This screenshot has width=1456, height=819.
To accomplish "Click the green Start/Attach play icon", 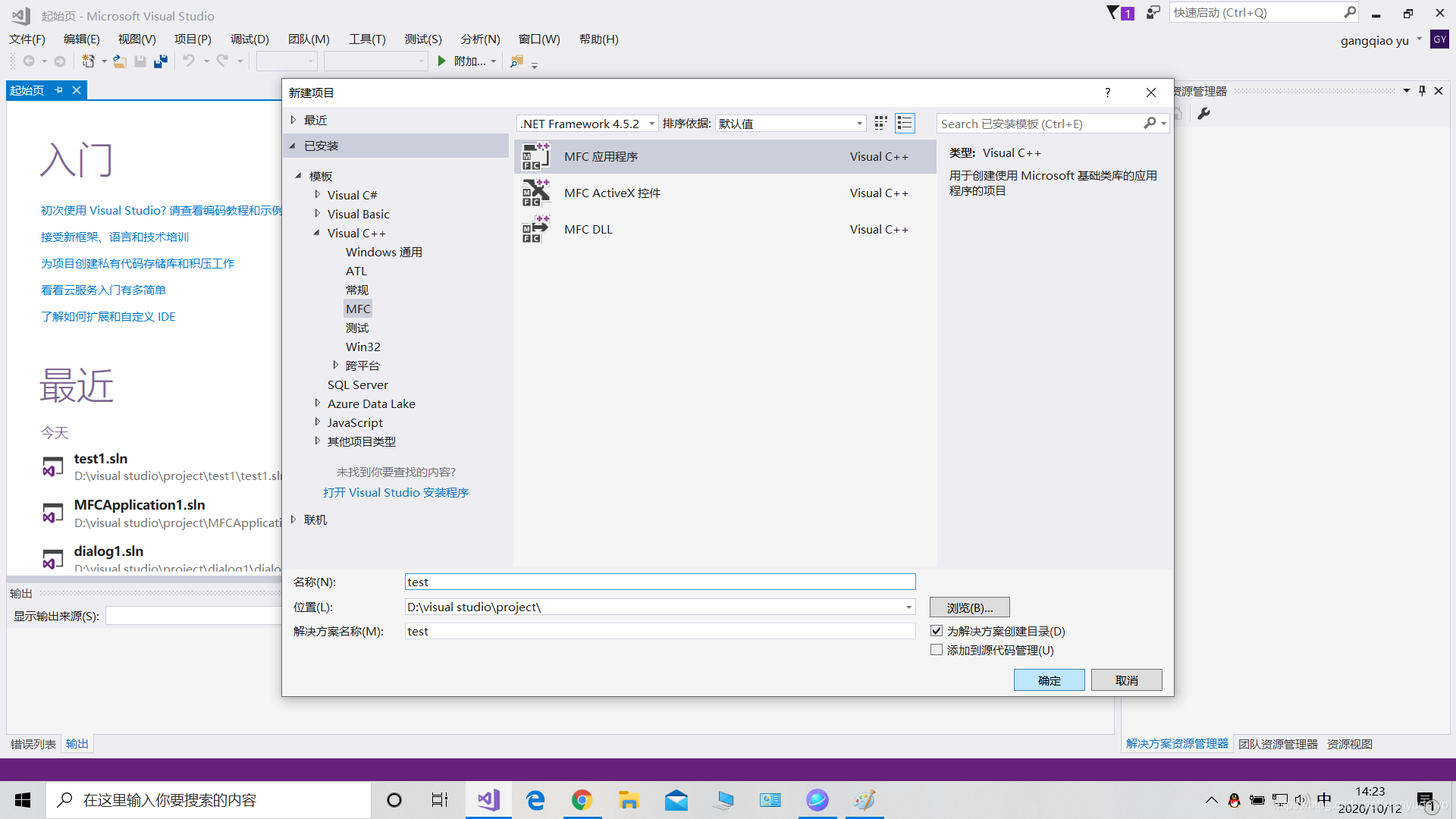I will point(441,61).
